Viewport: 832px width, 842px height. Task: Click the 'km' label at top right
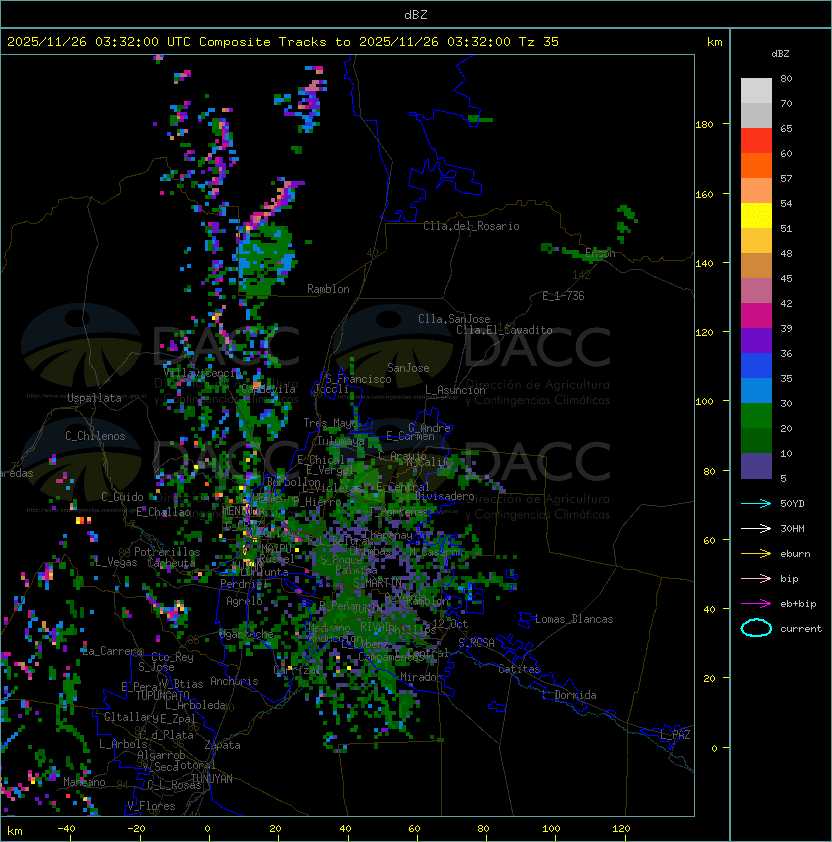pyautogui.click(x=714, y=42)
